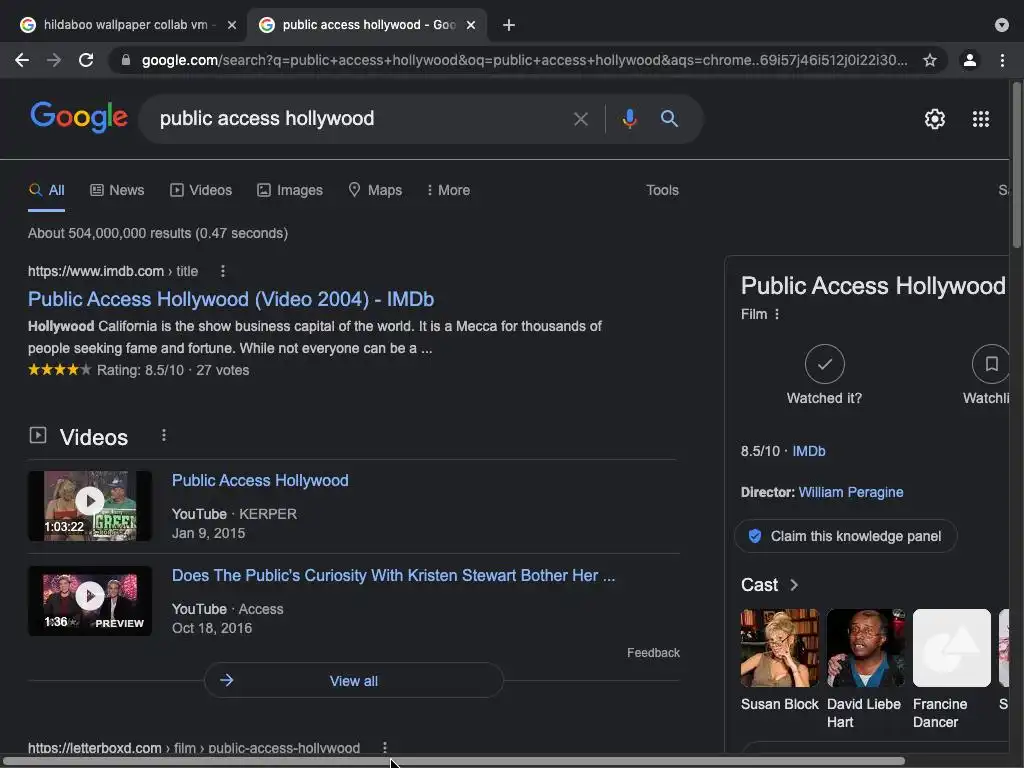Go back using the browser back arrow
This screenshot has height=768, width=1024.
pyautogui.click(x=22, y=60)
